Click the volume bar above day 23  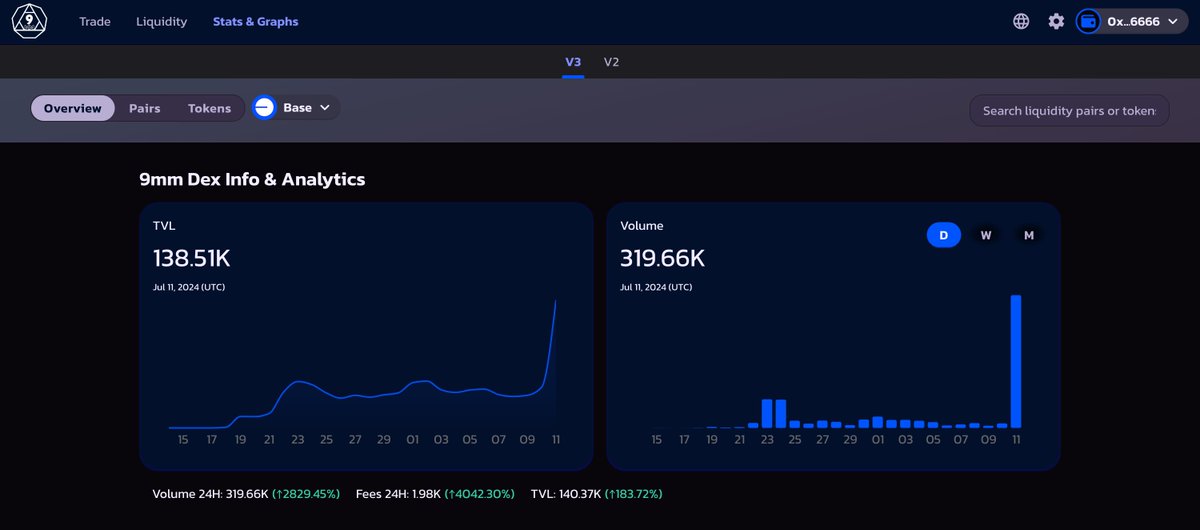[x=767, y=414]
